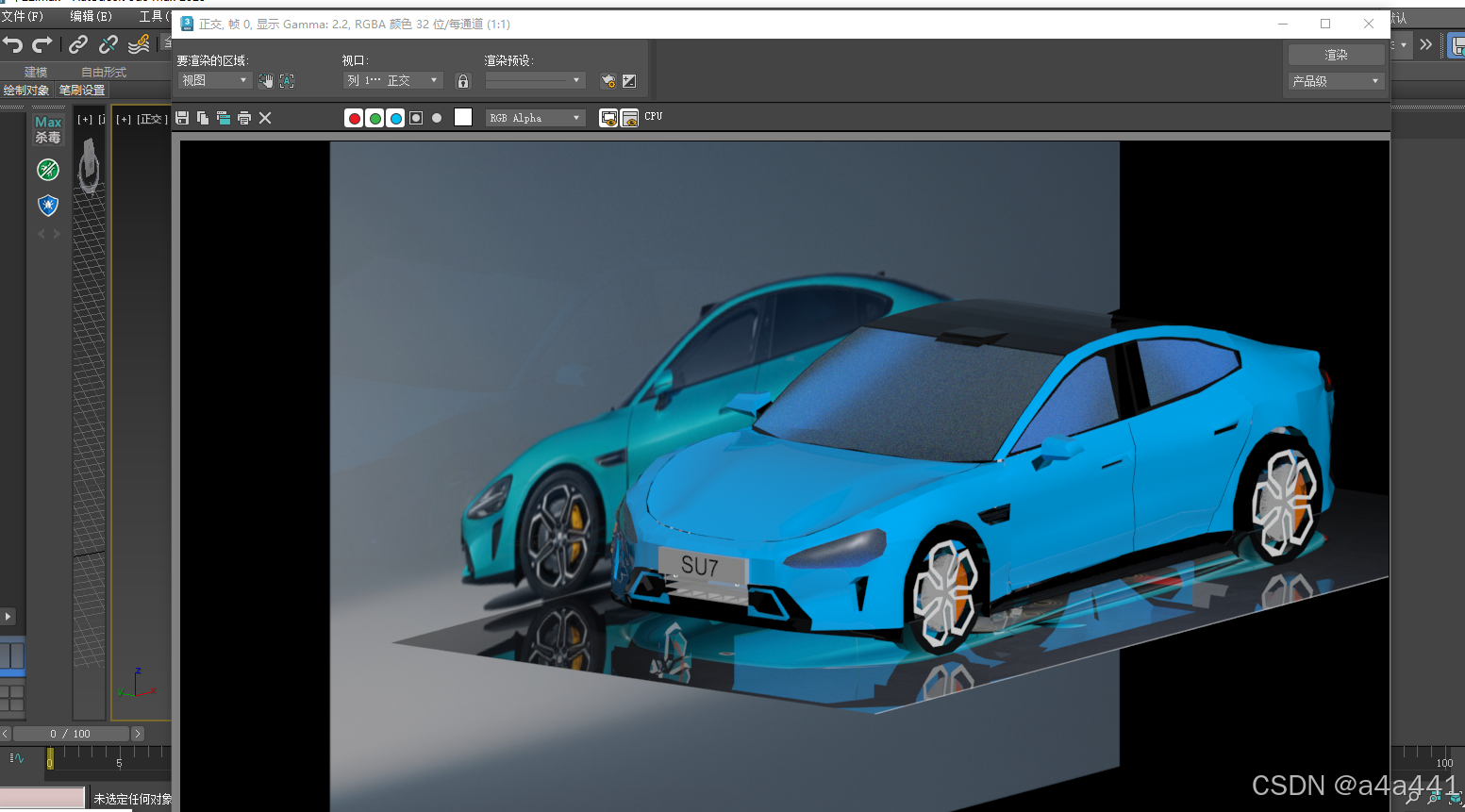The width and height of the screenshot is (1465, 812).
Task: Toggle the alpha channel display
Action: (x=416, y=118)
